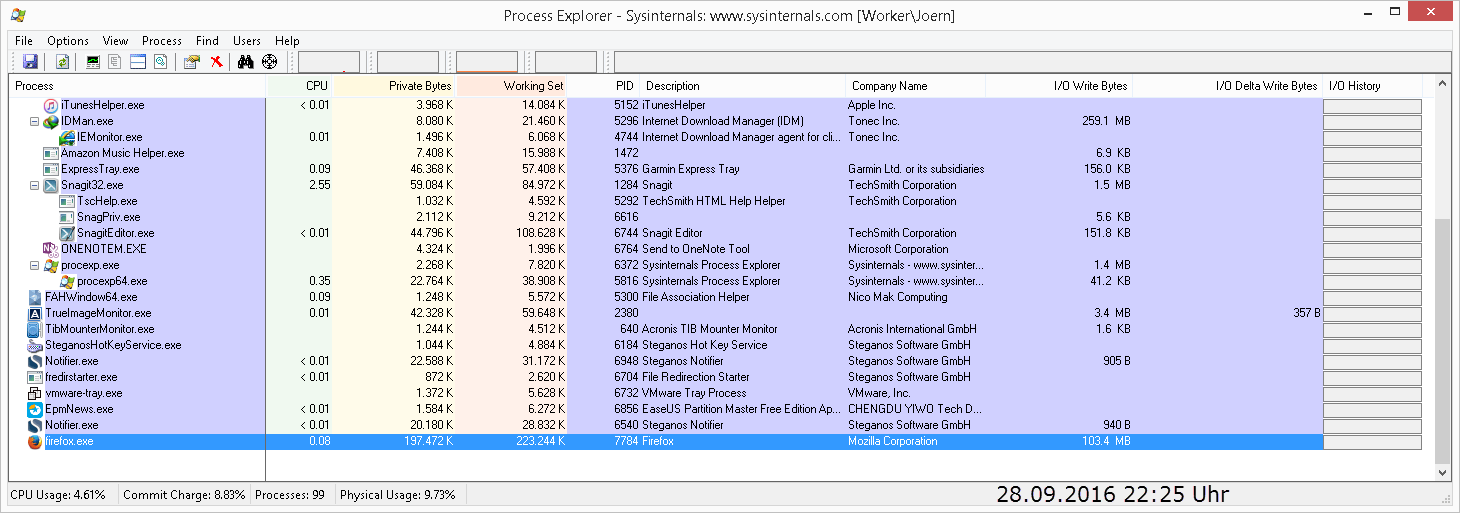1460x513 pixels.
Task: Click the Firefox icon in the process list
Action: point(35,441)
